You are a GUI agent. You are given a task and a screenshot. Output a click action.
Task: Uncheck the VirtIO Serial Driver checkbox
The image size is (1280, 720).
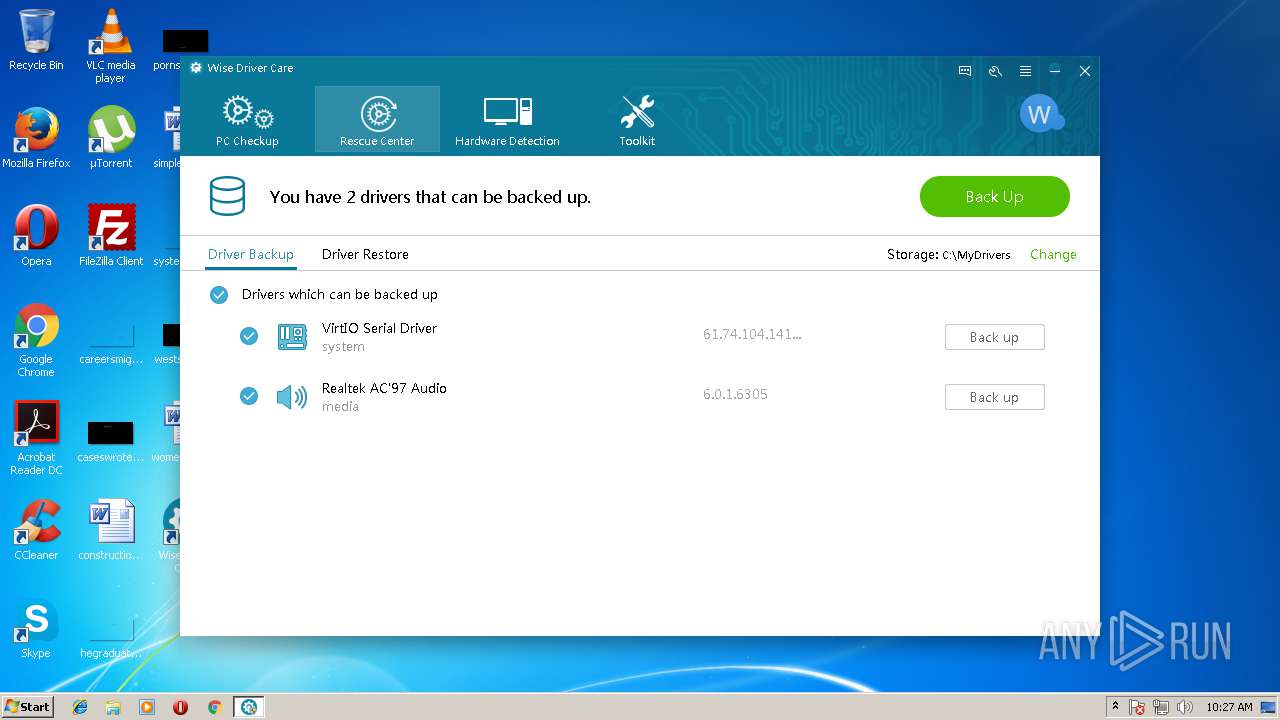tap(249, 337)
